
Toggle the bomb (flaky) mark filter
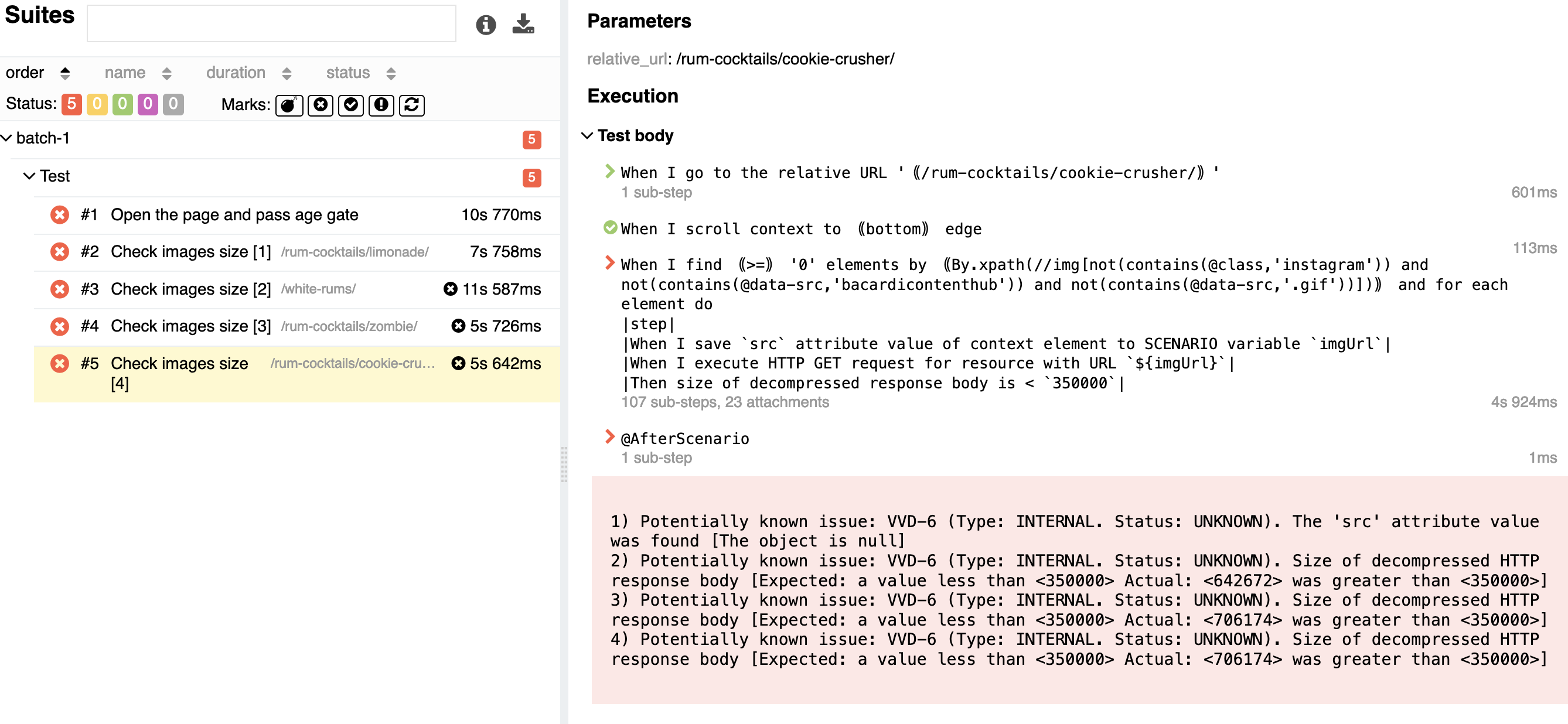coord(289,105)
